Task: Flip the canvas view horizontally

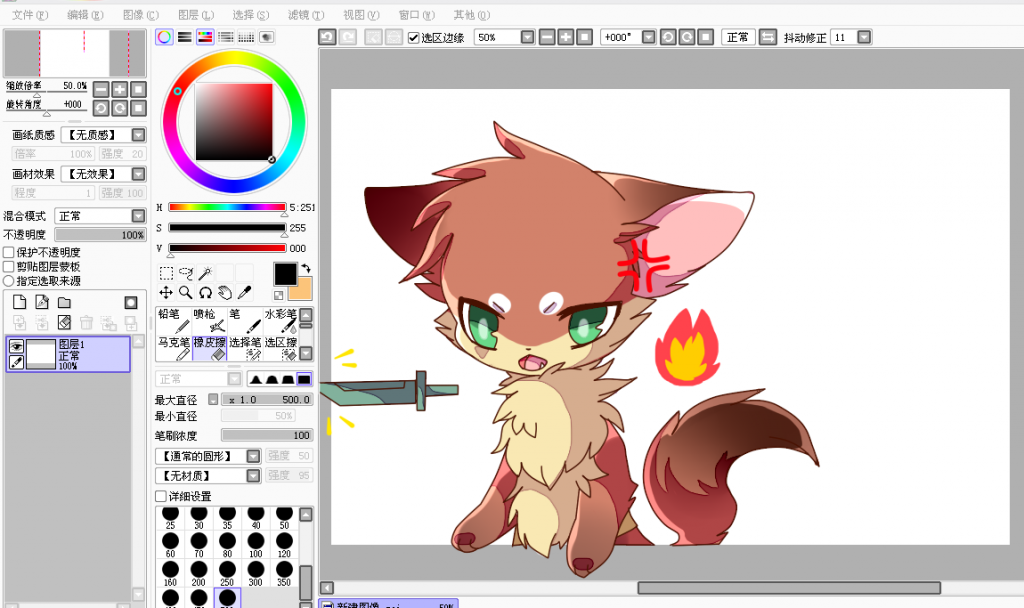Action: point(768,37)
